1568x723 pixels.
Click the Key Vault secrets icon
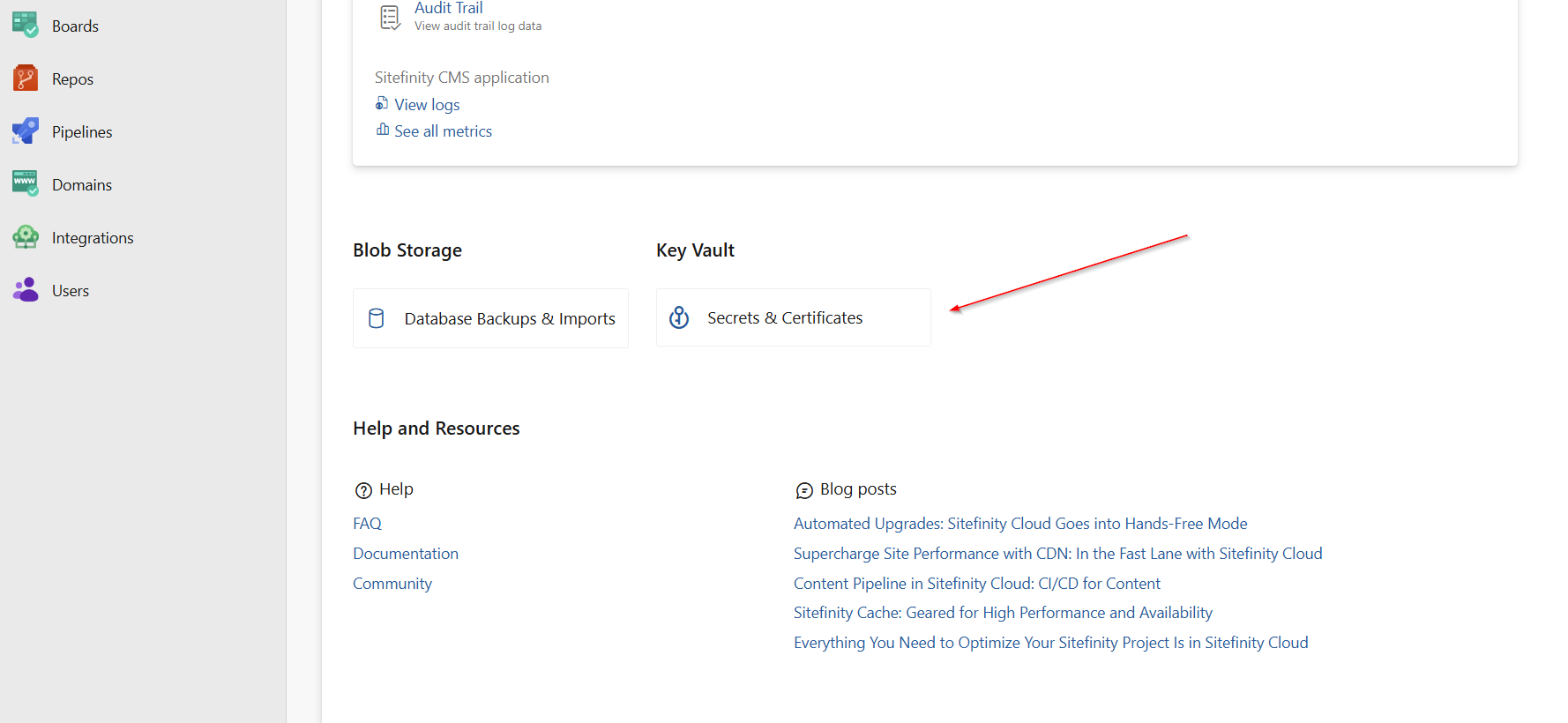tap(679, 317)
